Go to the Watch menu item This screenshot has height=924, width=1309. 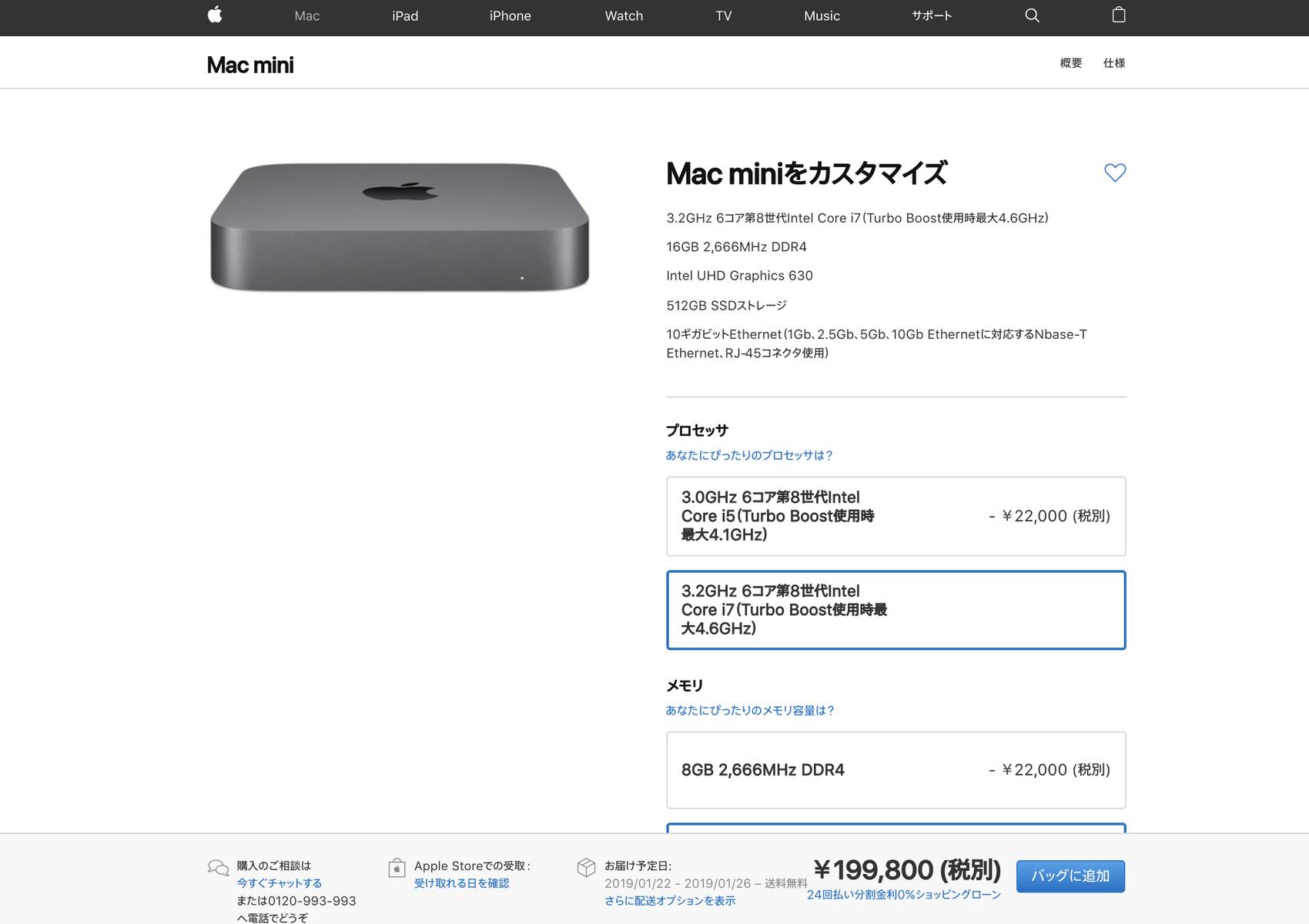(x=624, y=15)
